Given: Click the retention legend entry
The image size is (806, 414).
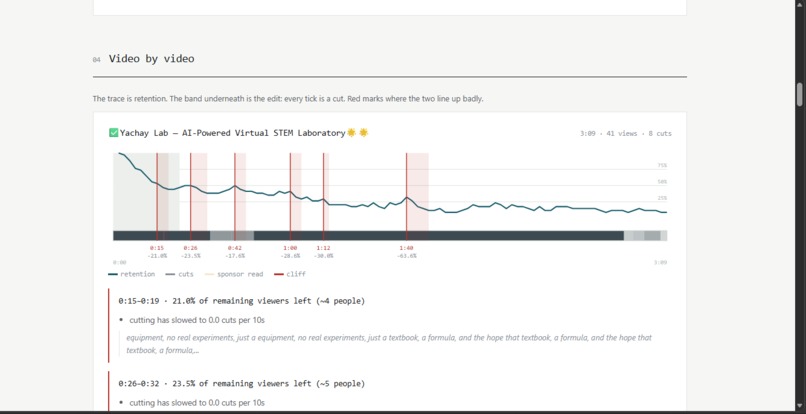Looking at the screenshot, I should 132,274.
